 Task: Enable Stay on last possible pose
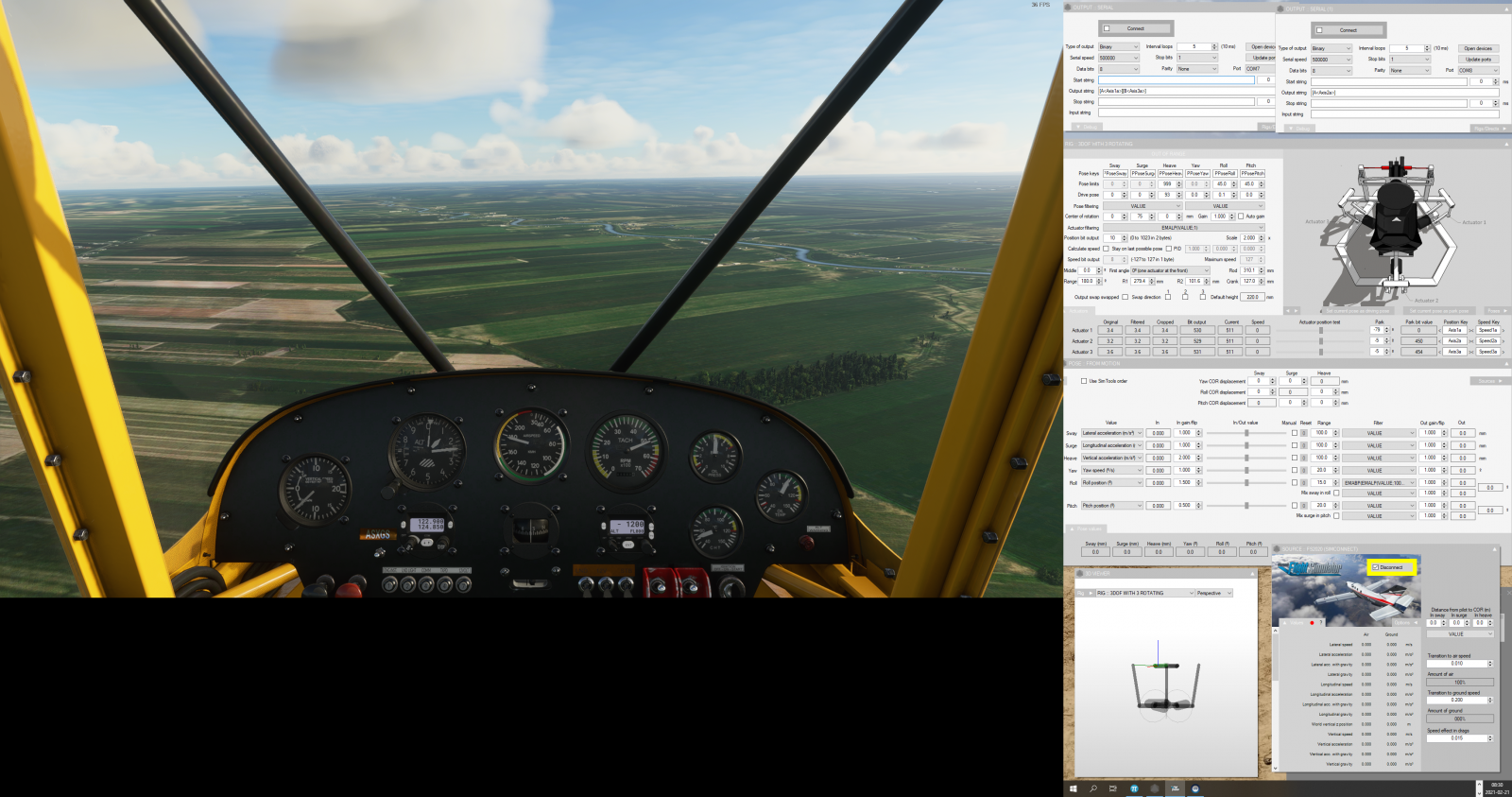[x=1106, y=249]
